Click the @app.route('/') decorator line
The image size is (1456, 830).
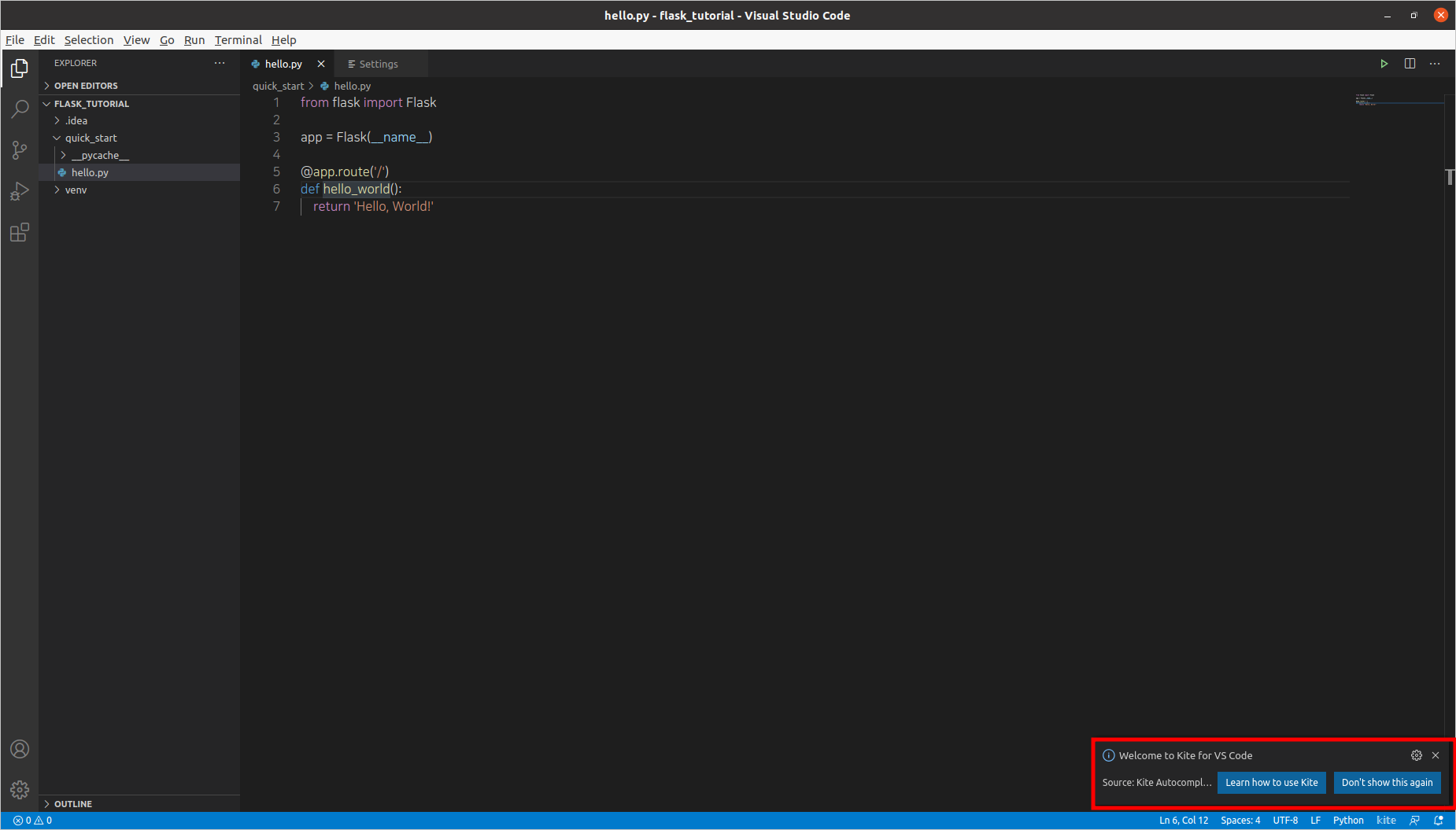(x=345, y=172)
